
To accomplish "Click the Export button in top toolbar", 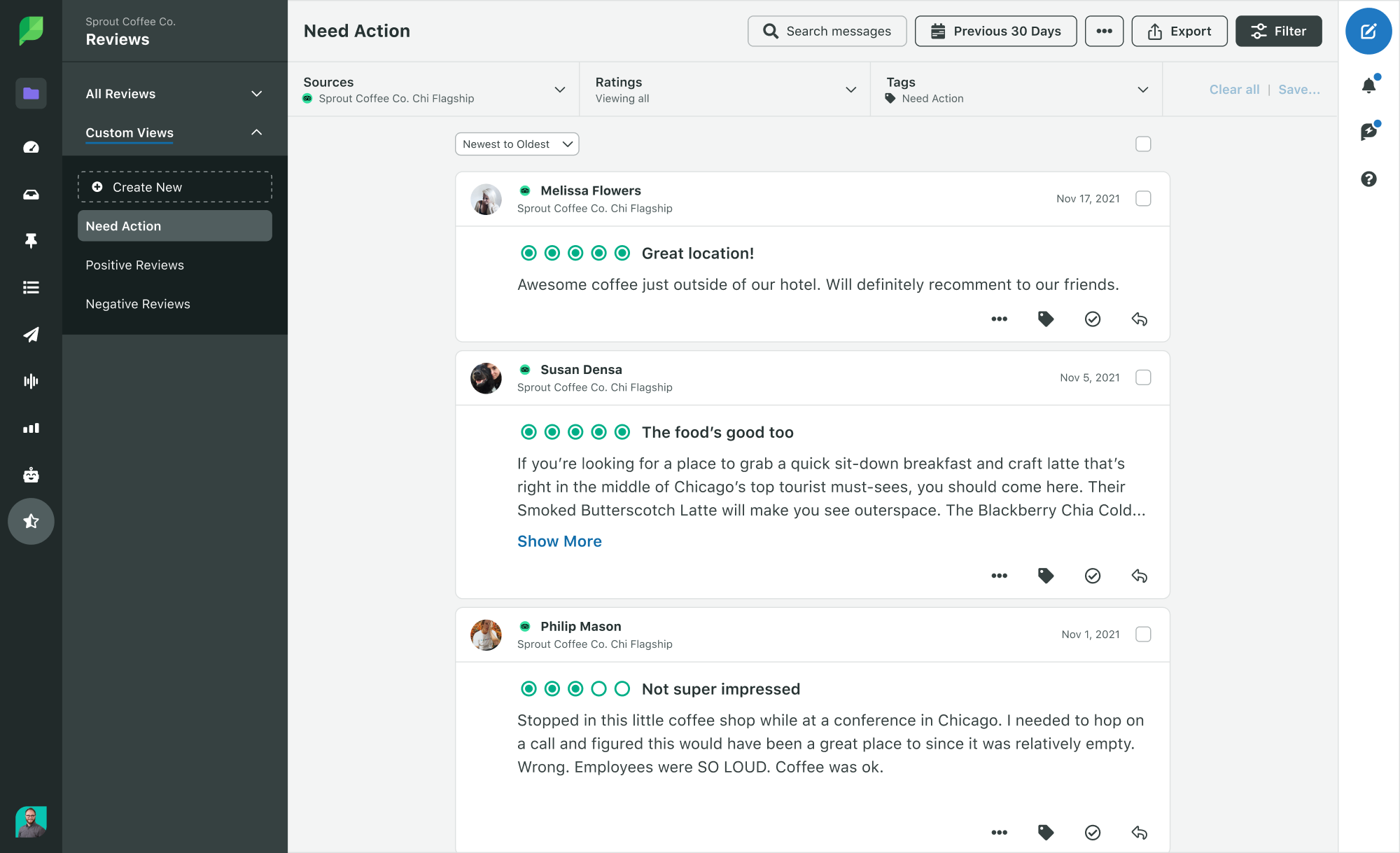I will [1177, 30].
